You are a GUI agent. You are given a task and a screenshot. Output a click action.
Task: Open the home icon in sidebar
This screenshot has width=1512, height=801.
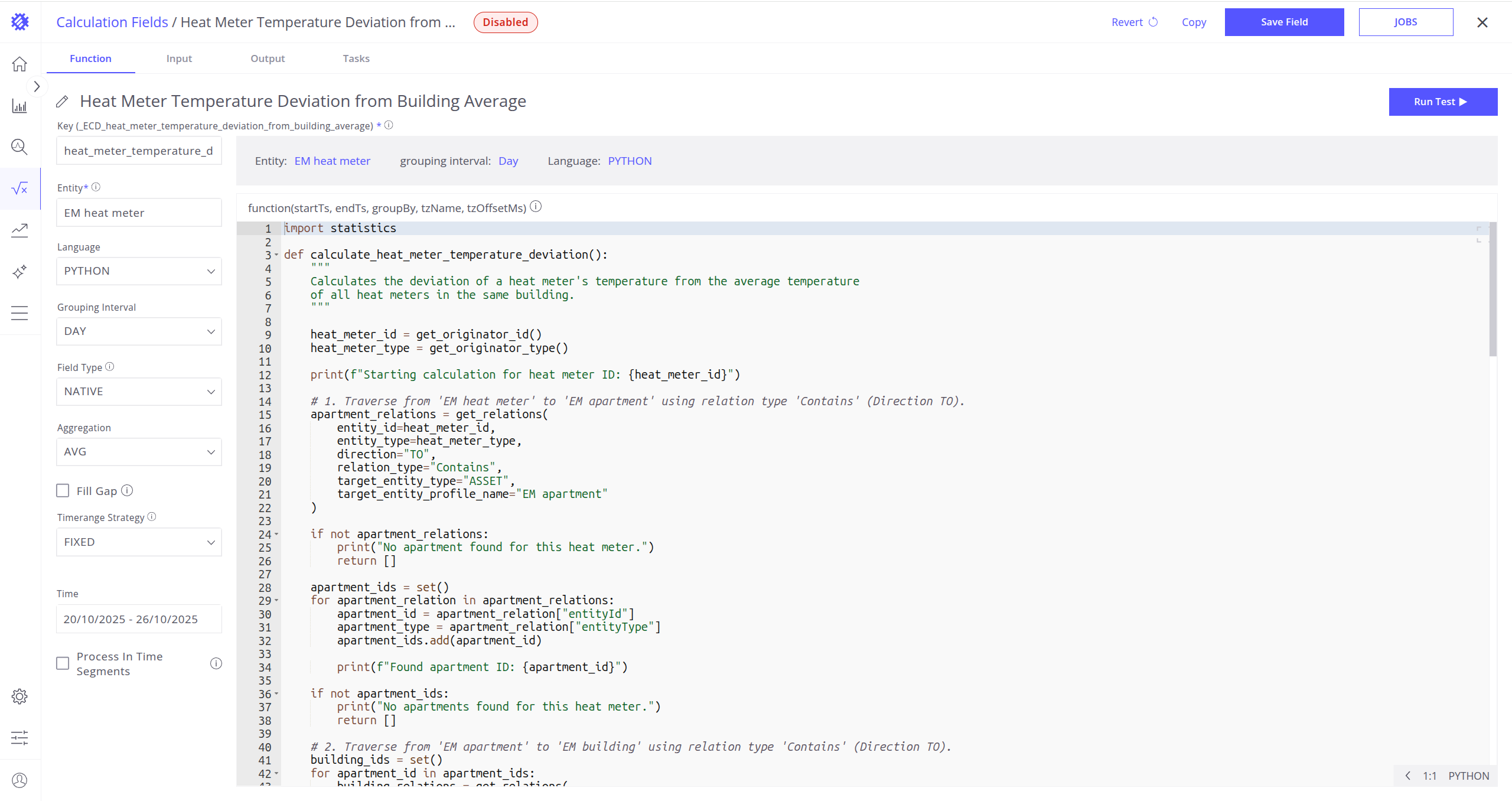pos(19,64)
